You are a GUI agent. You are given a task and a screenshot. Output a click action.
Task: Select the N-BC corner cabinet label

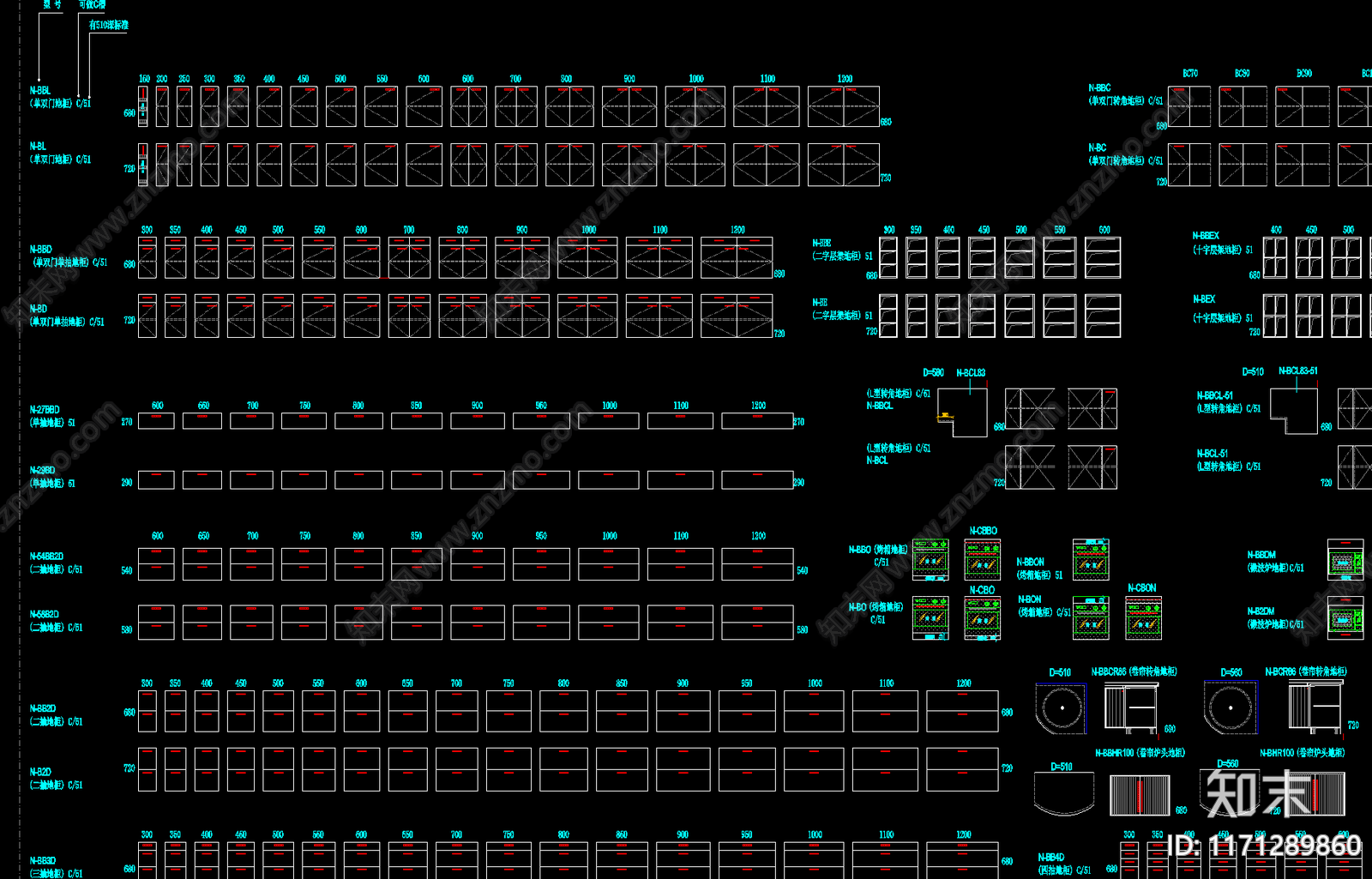[x=1097, y=148]
